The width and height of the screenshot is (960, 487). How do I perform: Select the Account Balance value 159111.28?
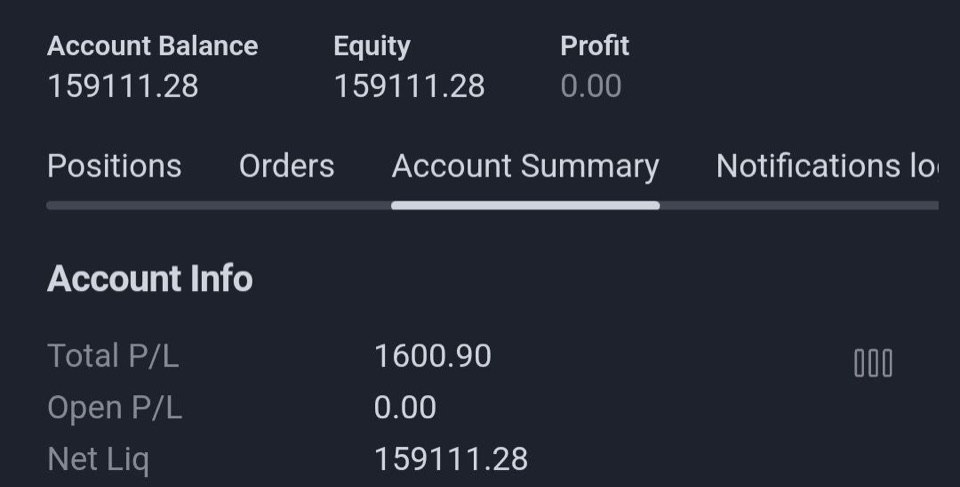[x=123, y=86]
